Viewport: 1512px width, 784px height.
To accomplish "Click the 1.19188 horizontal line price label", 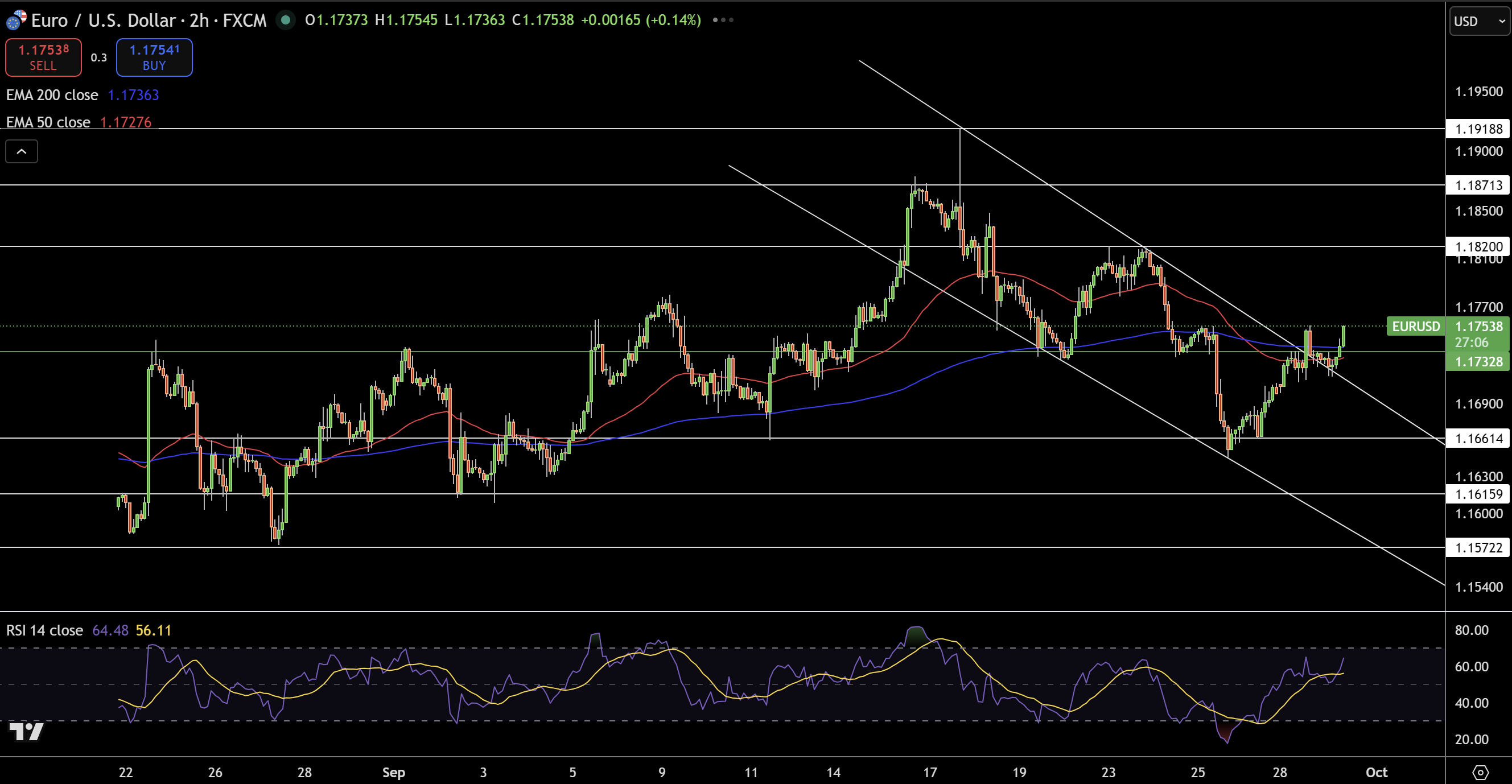I will [x=1478, y=129].
